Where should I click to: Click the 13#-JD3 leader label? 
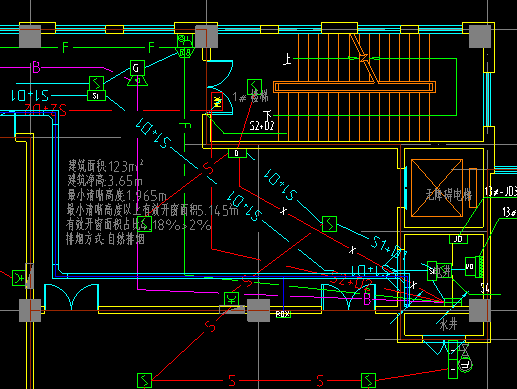point(501,191)
